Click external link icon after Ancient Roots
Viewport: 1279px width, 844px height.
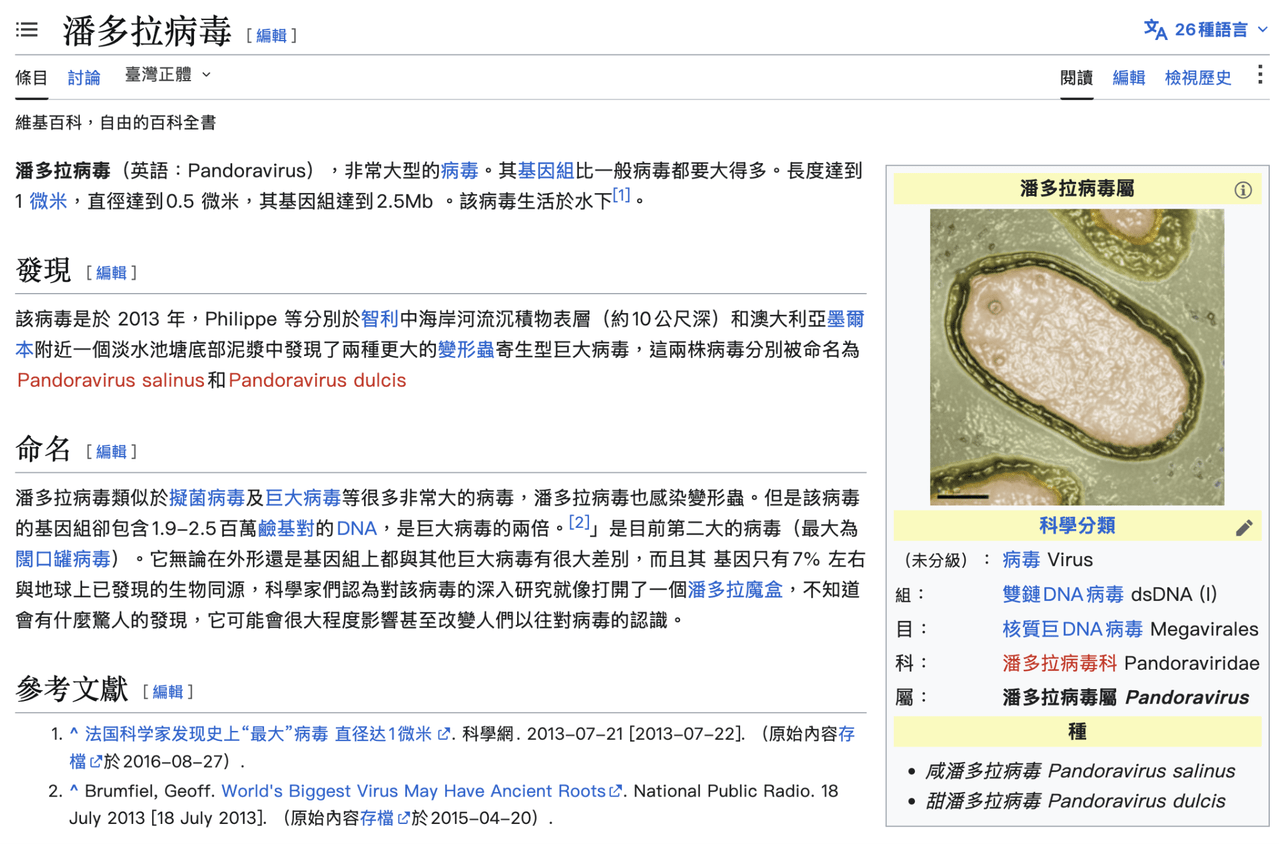coord(615,791)
